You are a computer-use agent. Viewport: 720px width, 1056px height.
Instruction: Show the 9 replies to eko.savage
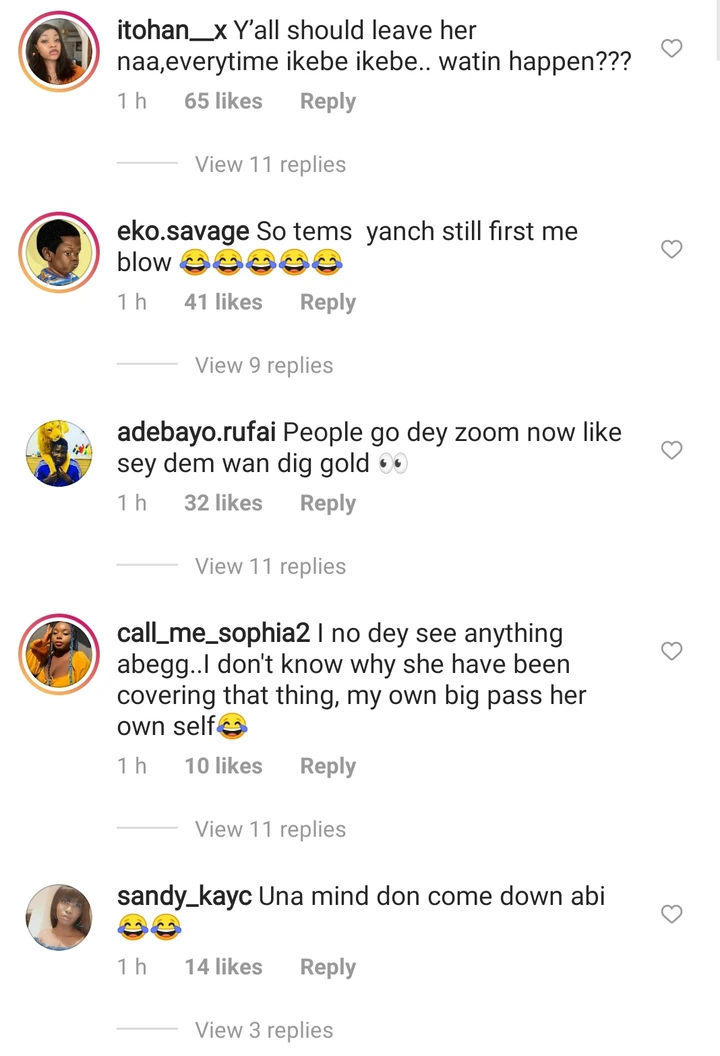coord(264,366)
